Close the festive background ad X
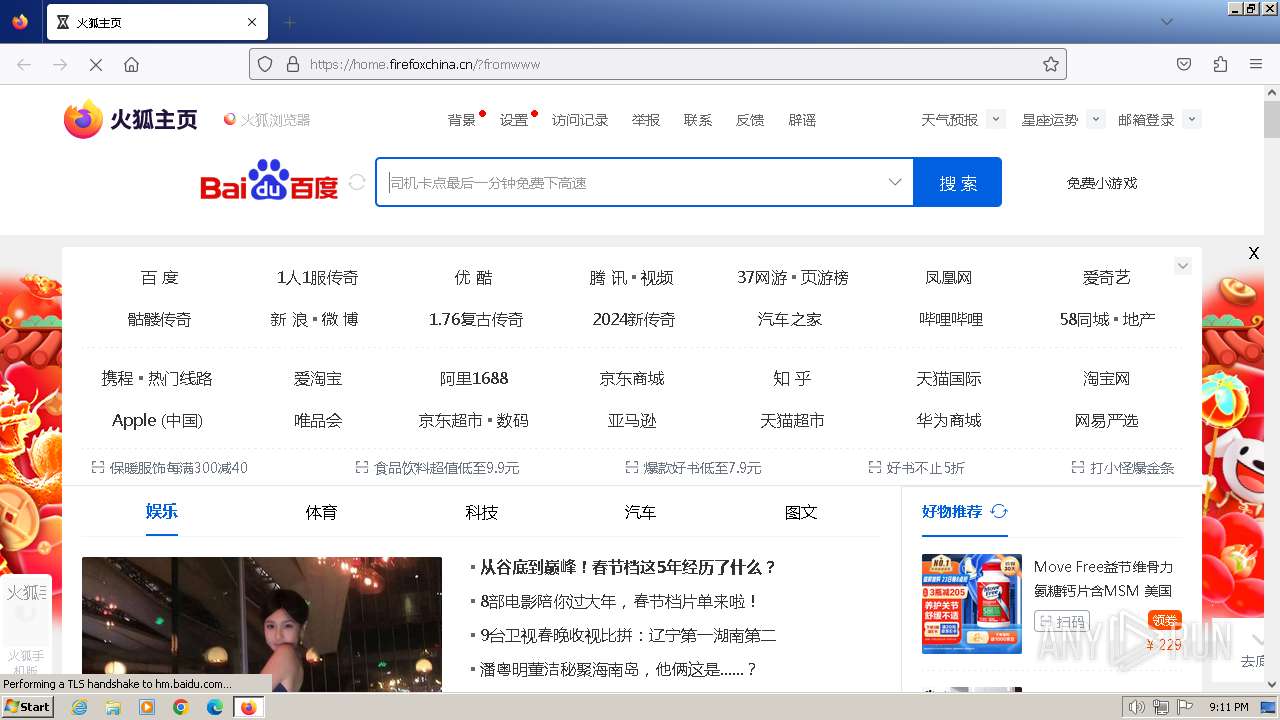The width and height of the screenshot is (1280, 720). tap(1253, 253)
